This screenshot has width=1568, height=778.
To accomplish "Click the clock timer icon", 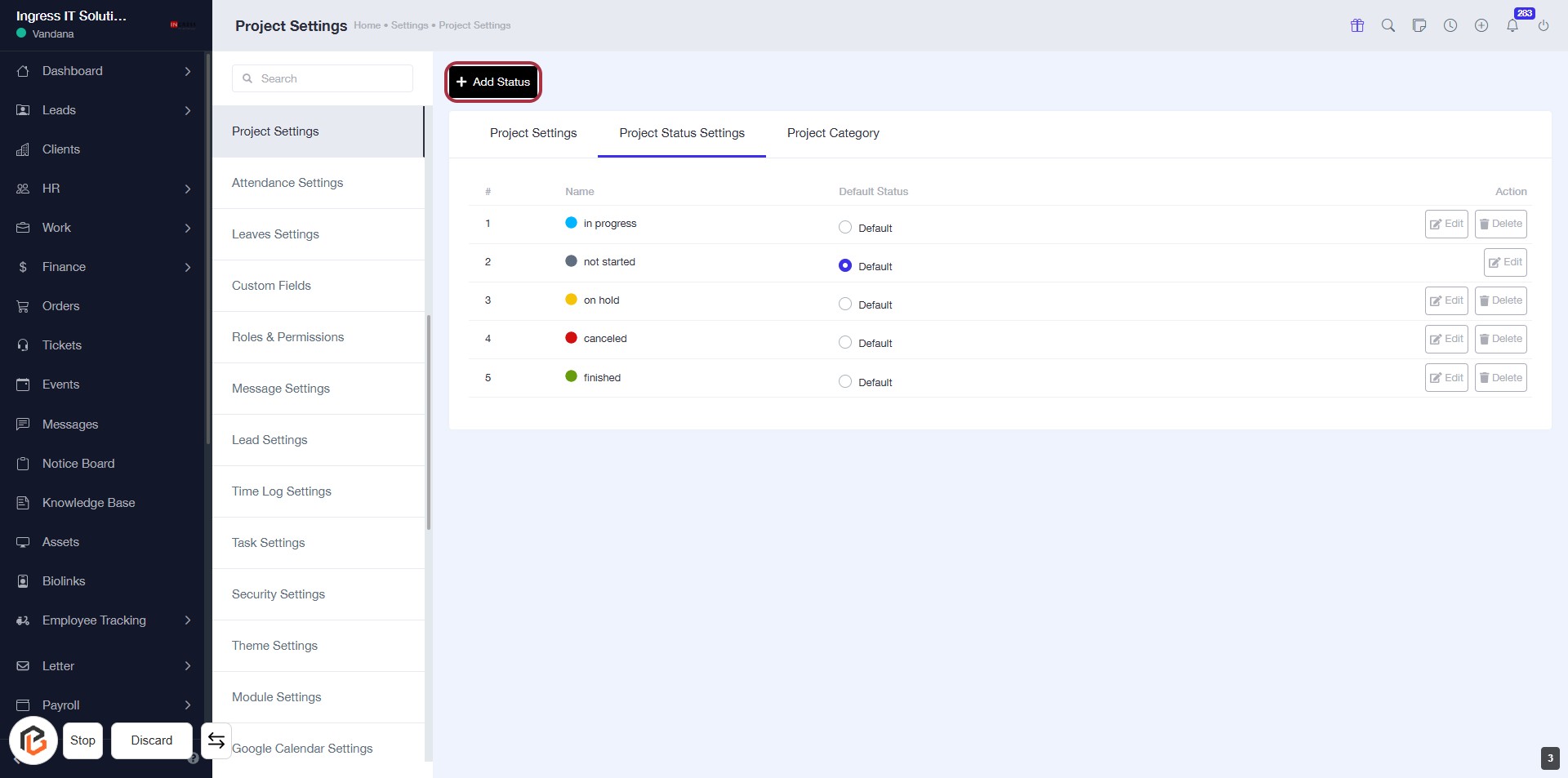I will (x=1450, y=25).
